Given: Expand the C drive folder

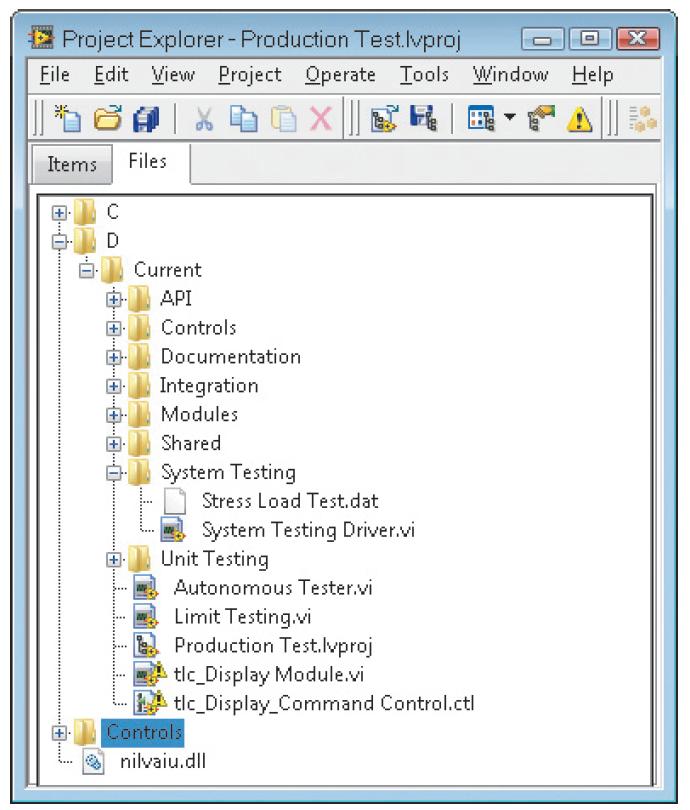Looking at the screenshot, I should (x=59, y=212).
